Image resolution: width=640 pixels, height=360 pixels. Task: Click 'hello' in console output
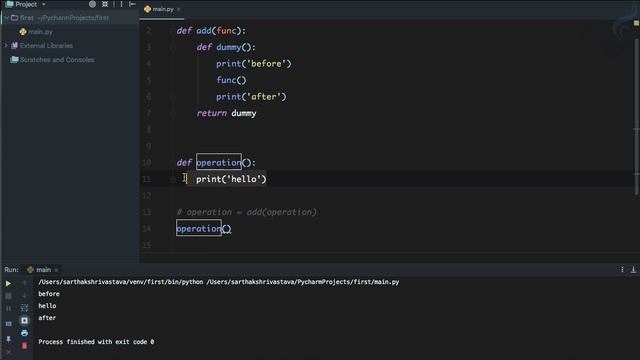pyautogui.click(x=47, y=306)
